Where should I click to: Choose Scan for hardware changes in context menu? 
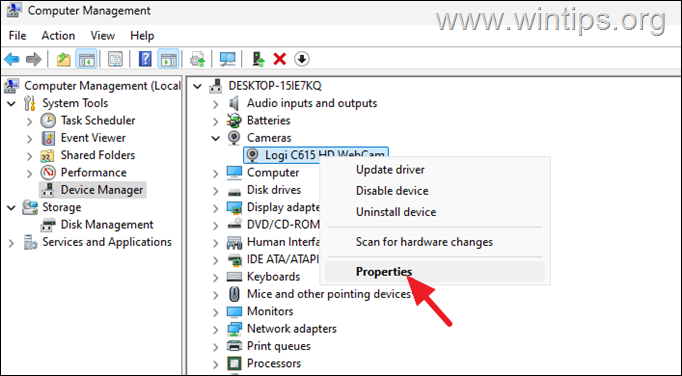(x=424, y=242)
